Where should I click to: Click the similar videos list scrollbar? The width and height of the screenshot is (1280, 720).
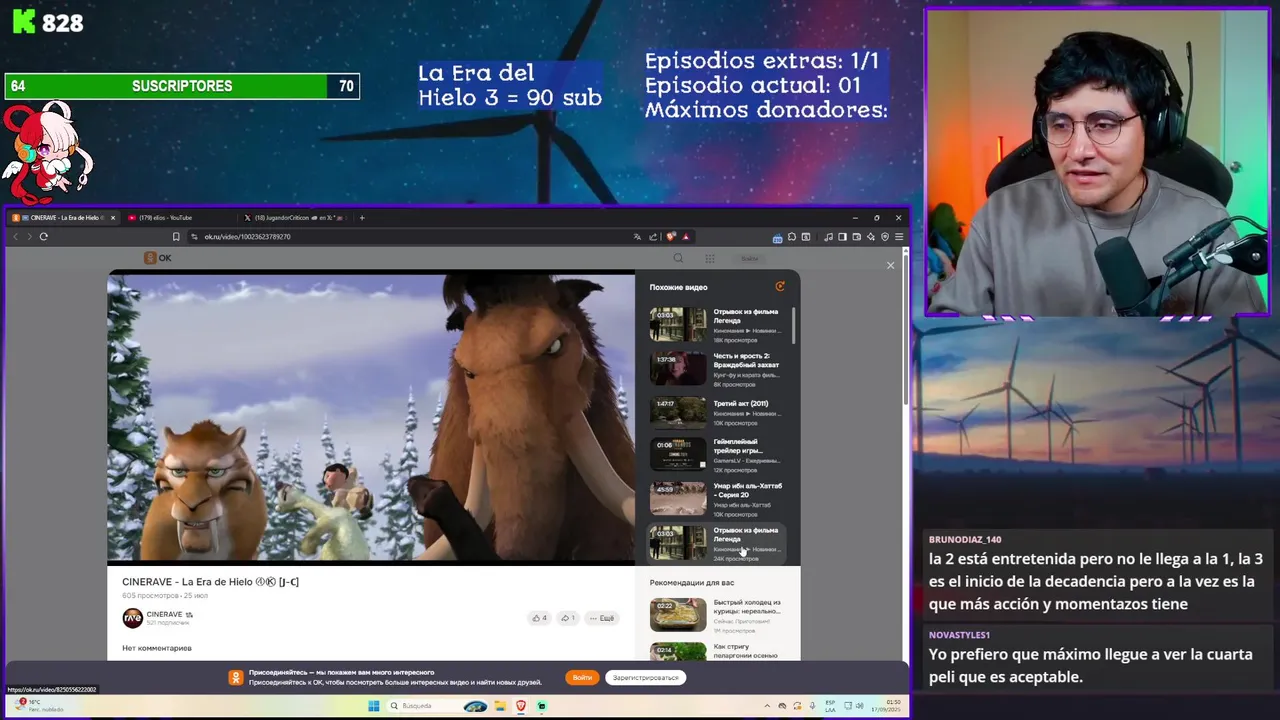point(794,325)
